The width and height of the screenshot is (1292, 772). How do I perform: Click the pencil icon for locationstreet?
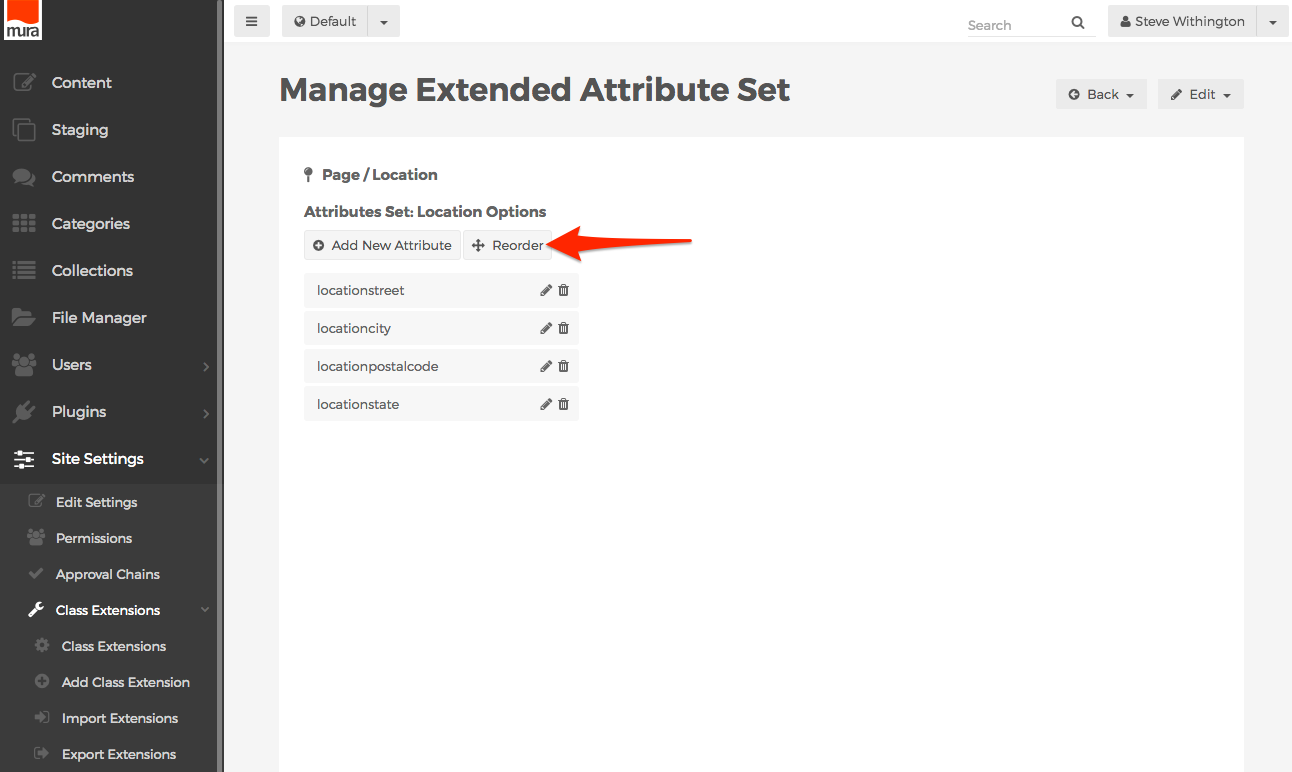point(546,290)
